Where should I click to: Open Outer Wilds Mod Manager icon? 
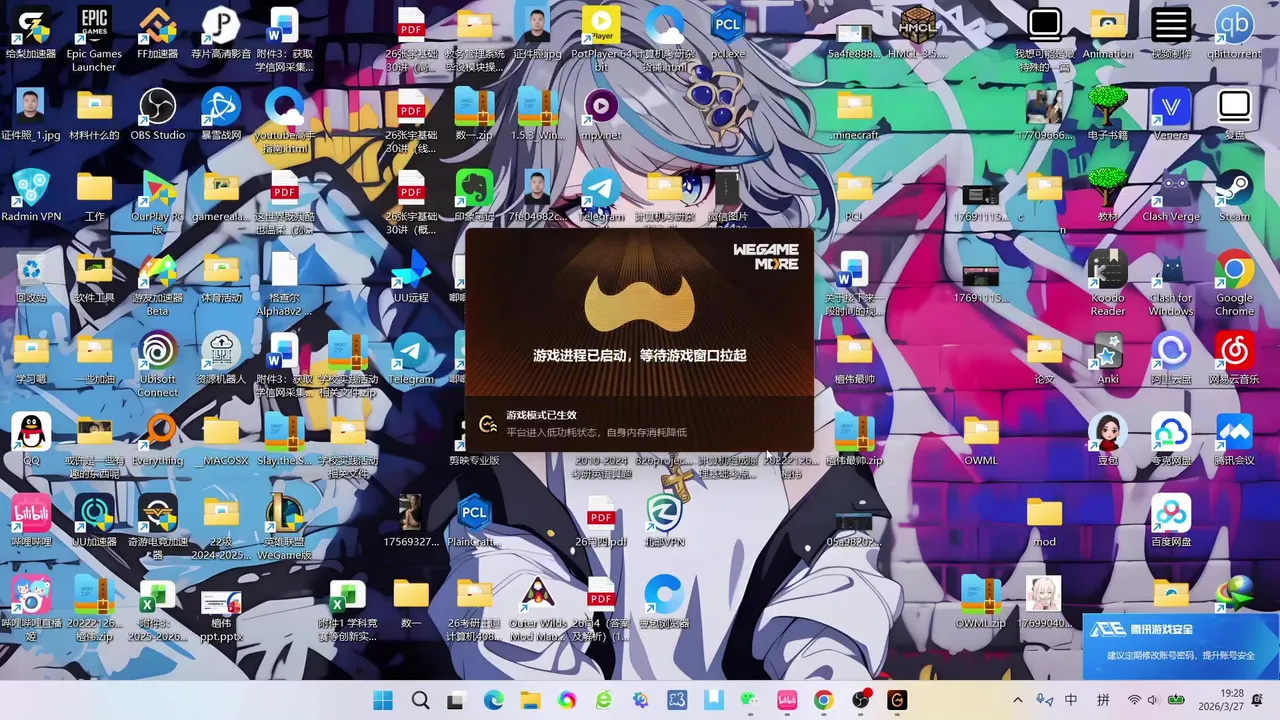pyautogui.click(x=538, y=609)
